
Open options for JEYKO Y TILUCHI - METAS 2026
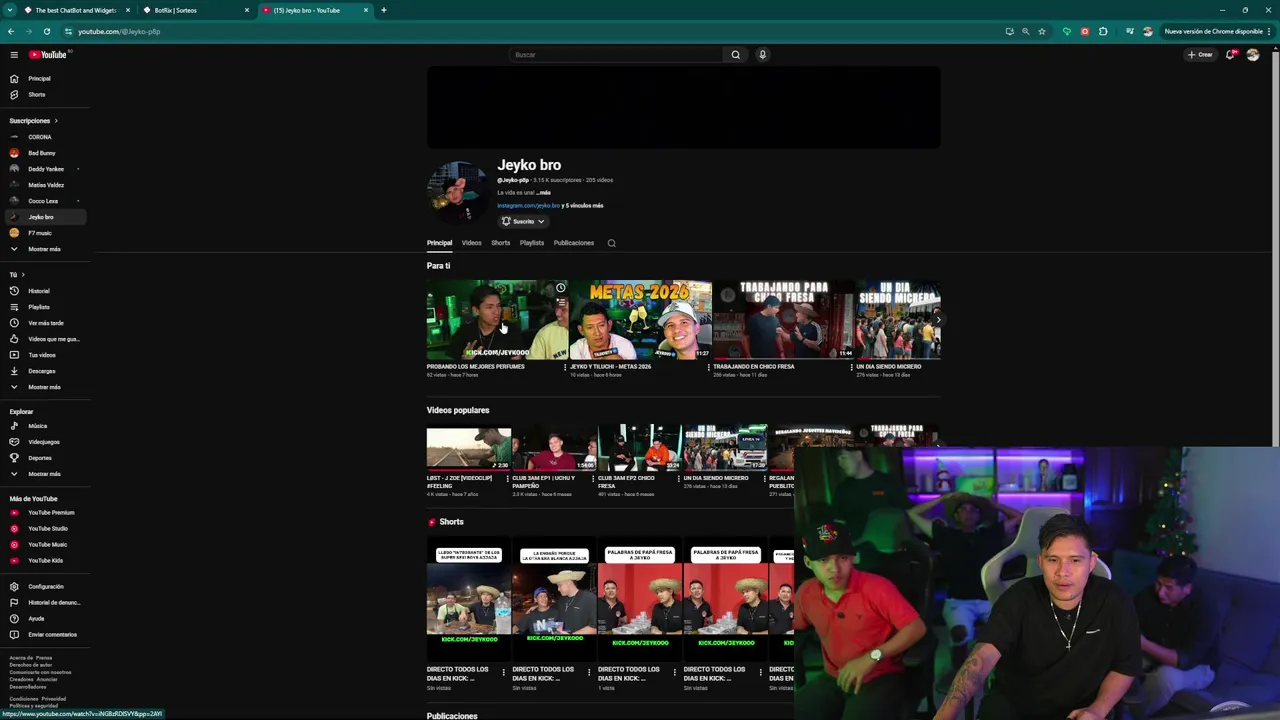pyautogui.click(x=708, y=367)
